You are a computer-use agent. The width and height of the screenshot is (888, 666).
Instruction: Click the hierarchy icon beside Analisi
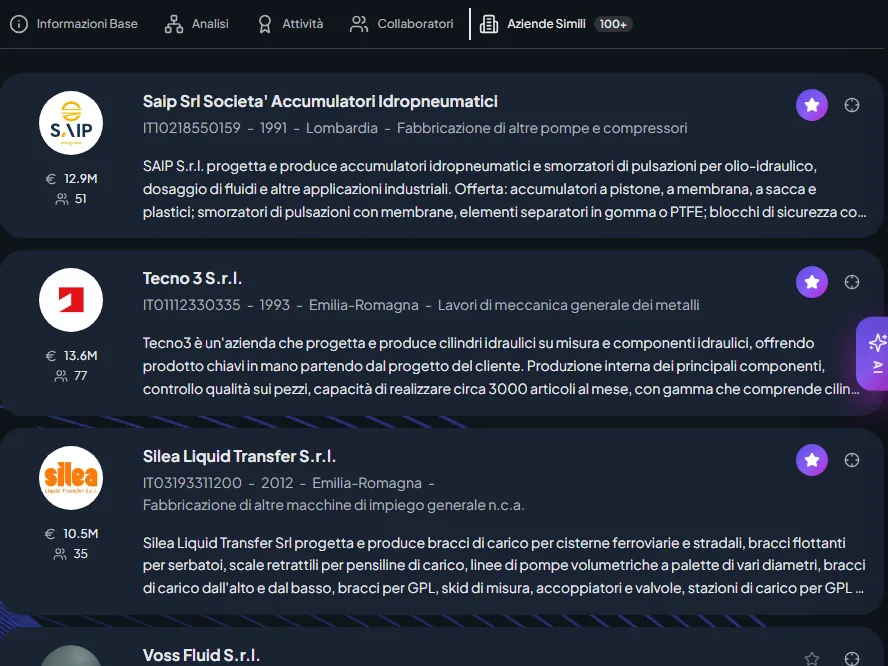pyautogui.click(x=174, y=24)
